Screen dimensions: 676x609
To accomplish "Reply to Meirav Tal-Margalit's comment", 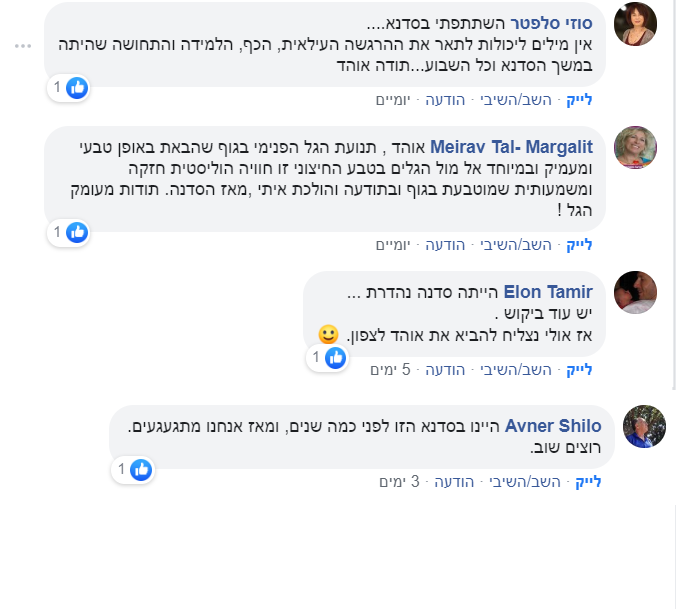I will coord(516,245).
